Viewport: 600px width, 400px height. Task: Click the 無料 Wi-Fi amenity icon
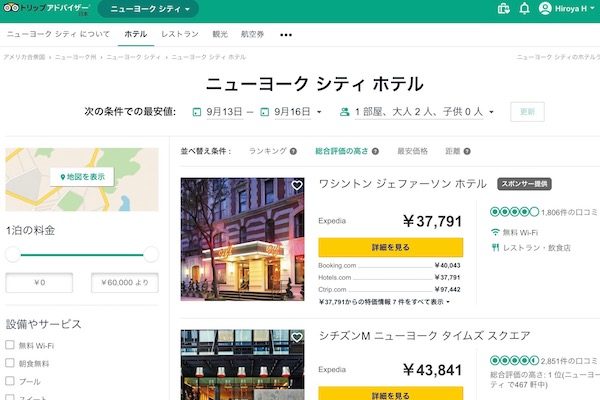coord(495,232)
